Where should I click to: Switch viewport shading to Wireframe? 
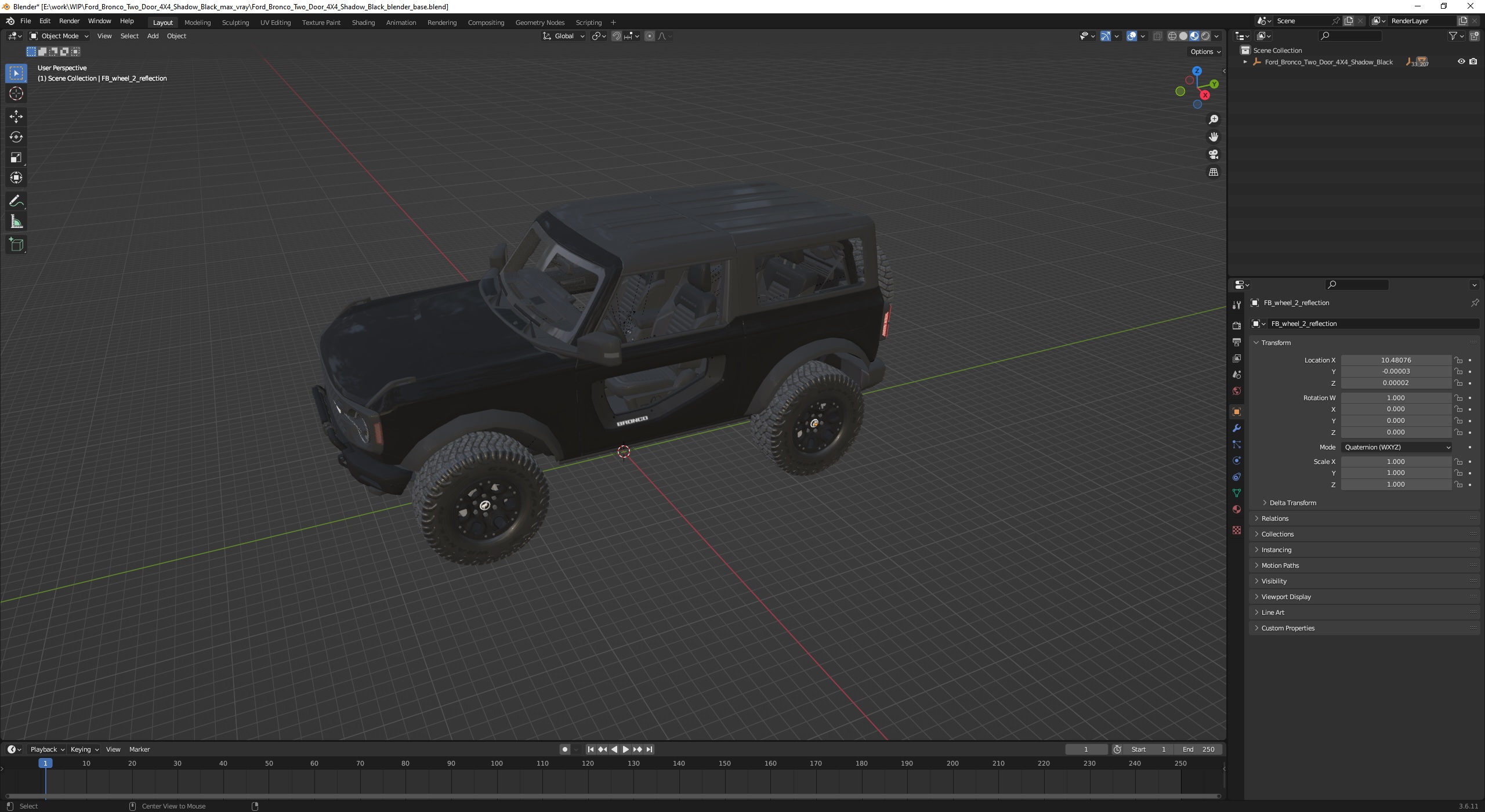pos(1172,36)
